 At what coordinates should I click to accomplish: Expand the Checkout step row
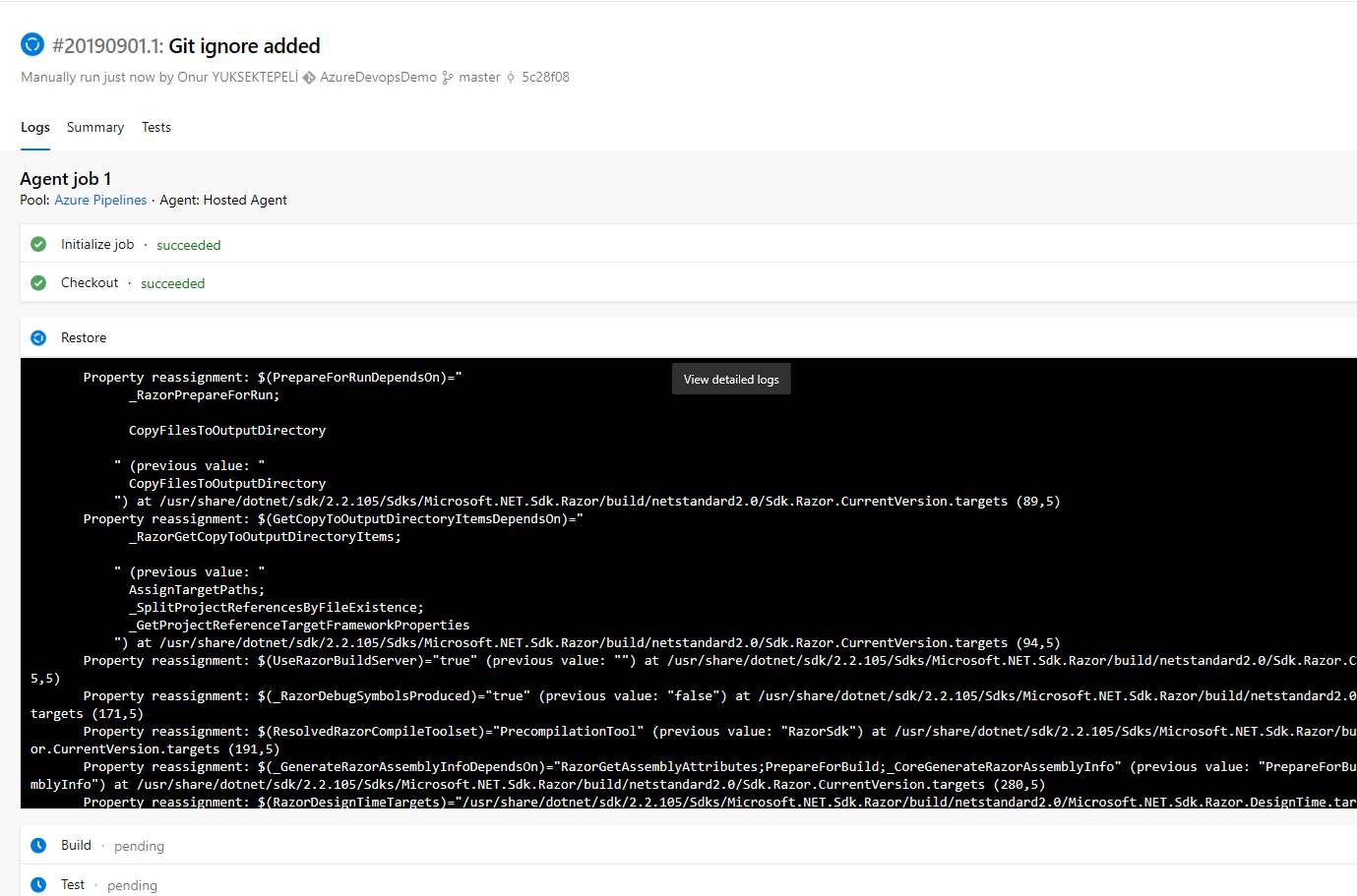tap(90, 283)
